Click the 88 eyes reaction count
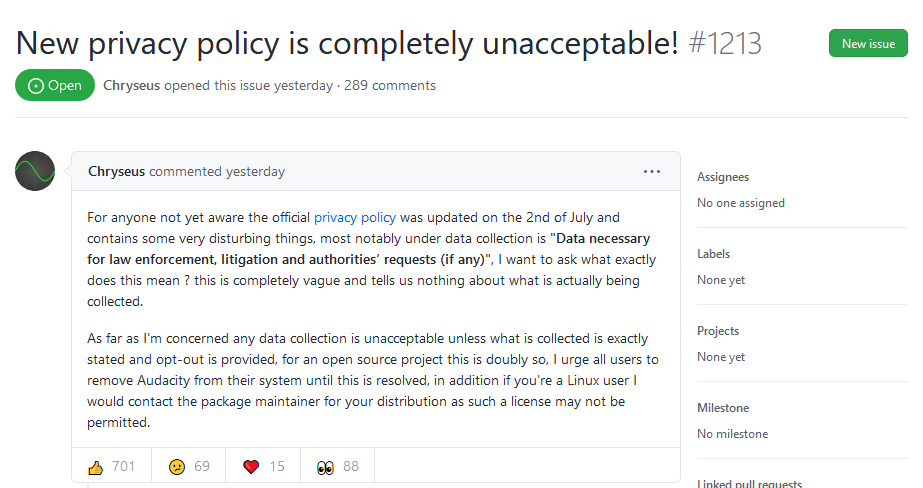923x488 pixels. tap(351, 467)
